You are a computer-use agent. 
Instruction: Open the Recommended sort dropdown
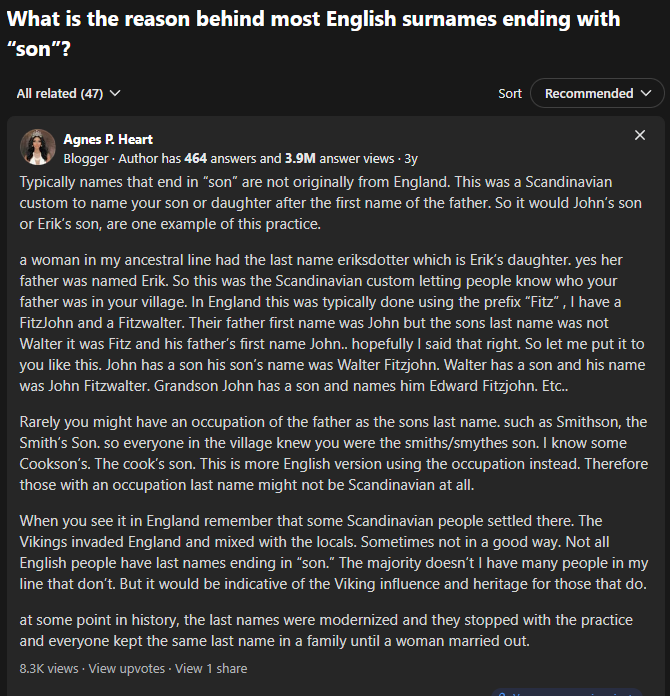coord(597,93)
